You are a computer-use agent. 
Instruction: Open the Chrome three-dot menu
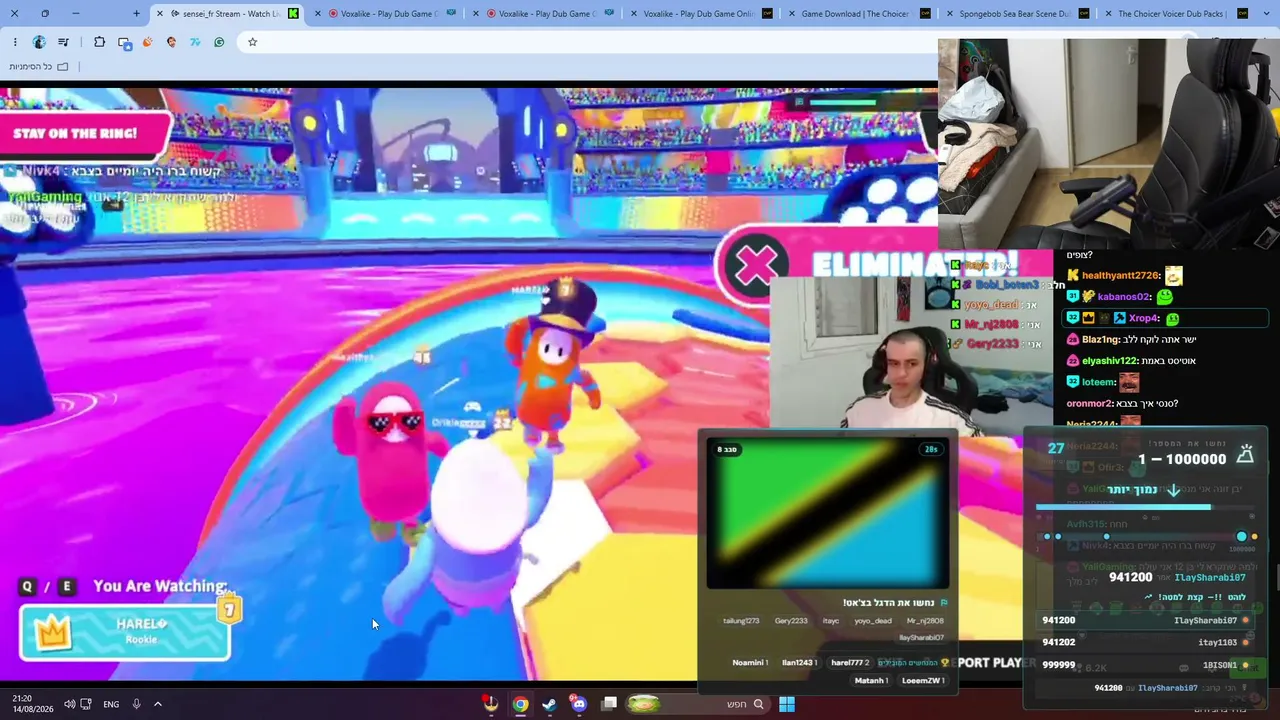15,42
